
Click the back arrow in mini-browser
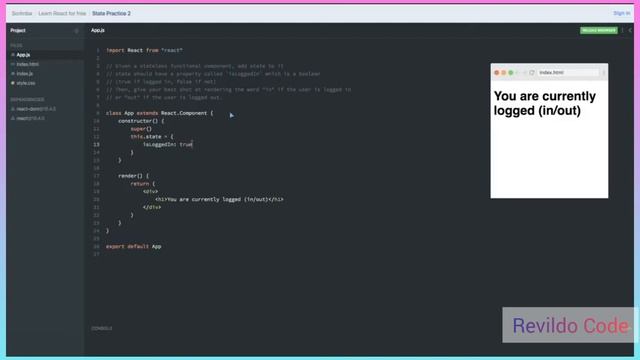518,72
